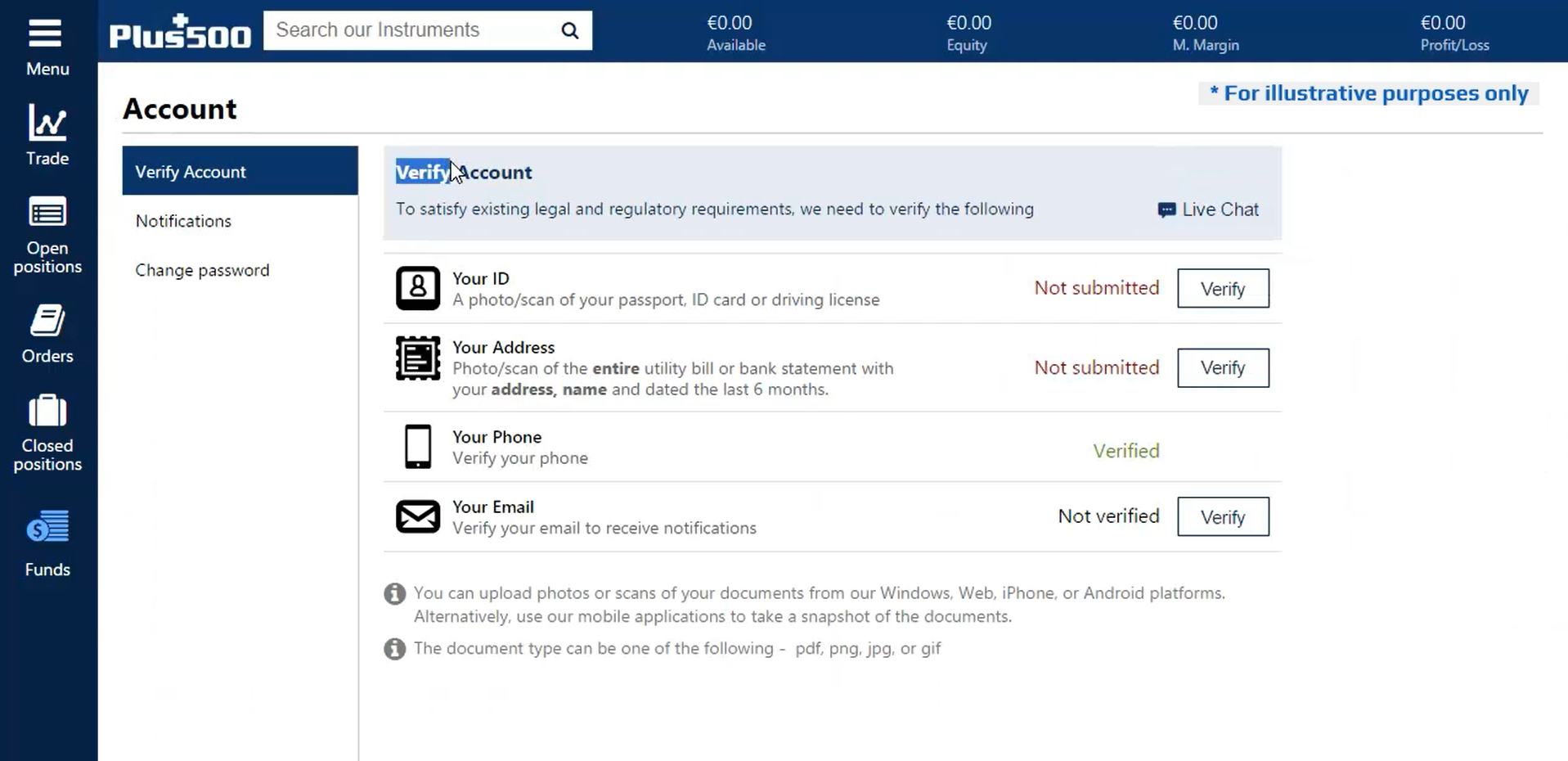Image resolution: width=1568 pixels, height=761 pixels.
Task: Click the Plus500 logo
Action: [x=181, y=32]
